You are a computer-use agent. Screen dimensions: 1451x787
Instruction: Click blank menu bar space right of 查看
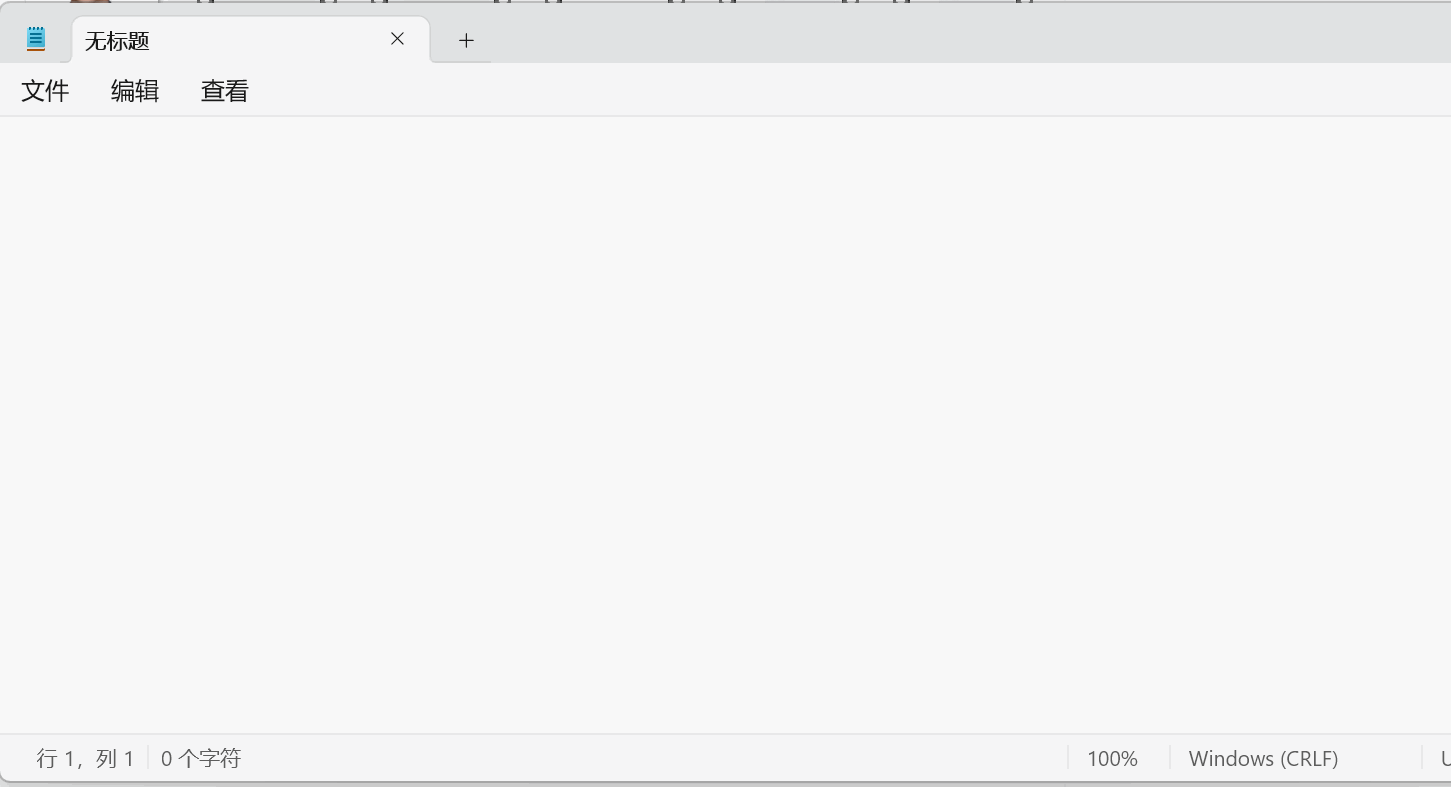[x=850, y=91]
